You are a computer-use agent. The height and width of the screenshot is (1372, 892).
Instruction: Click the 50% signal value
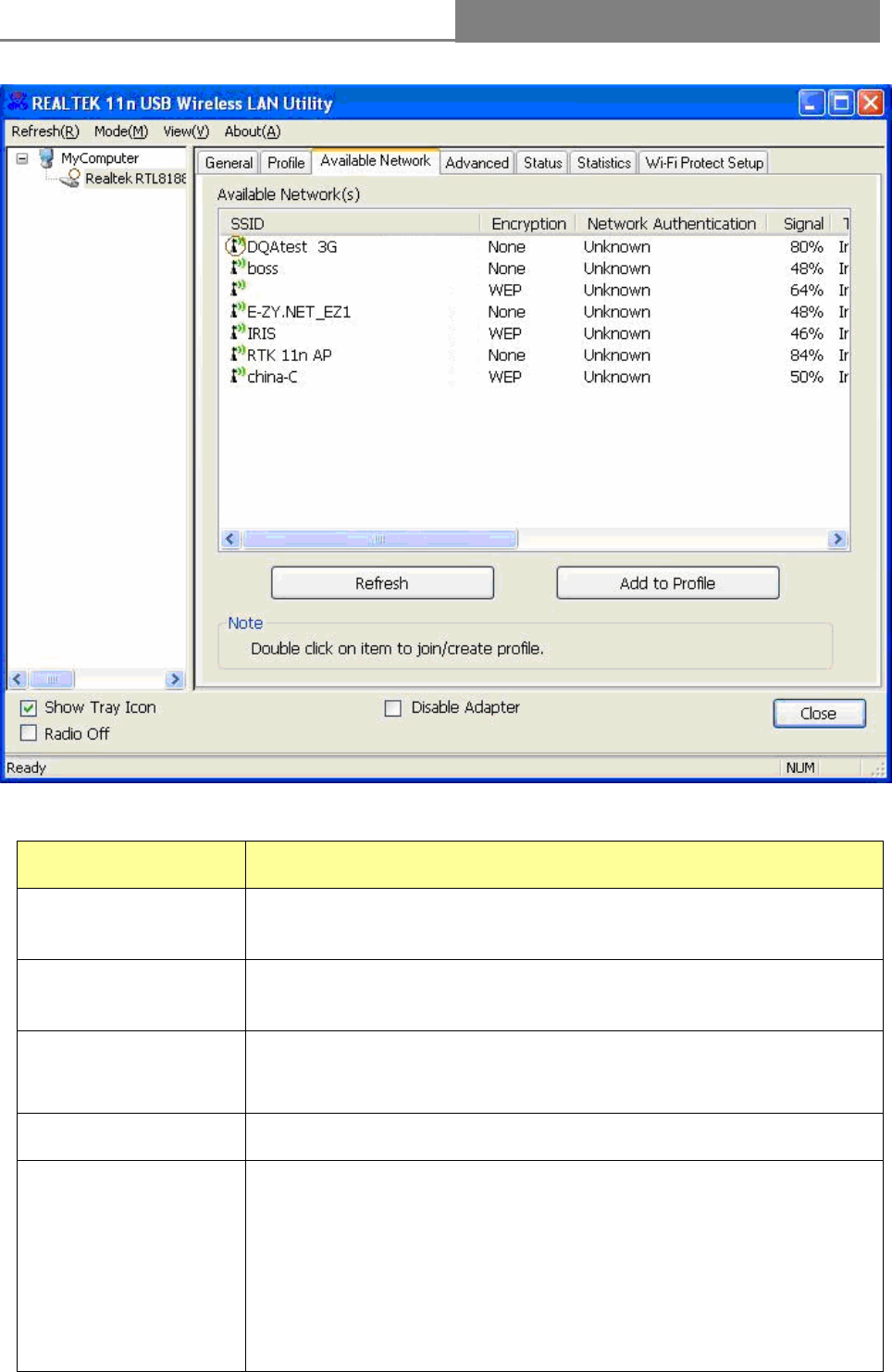[x=806, y=377]
